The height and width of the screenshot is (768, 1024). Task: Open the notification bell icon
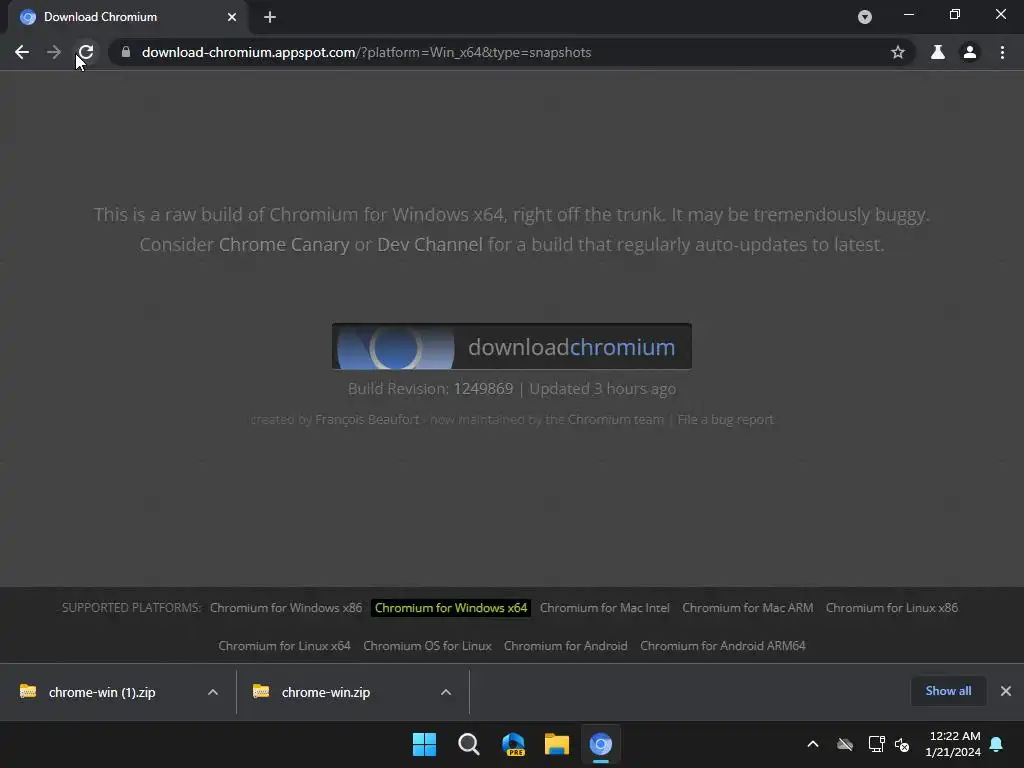997,744
